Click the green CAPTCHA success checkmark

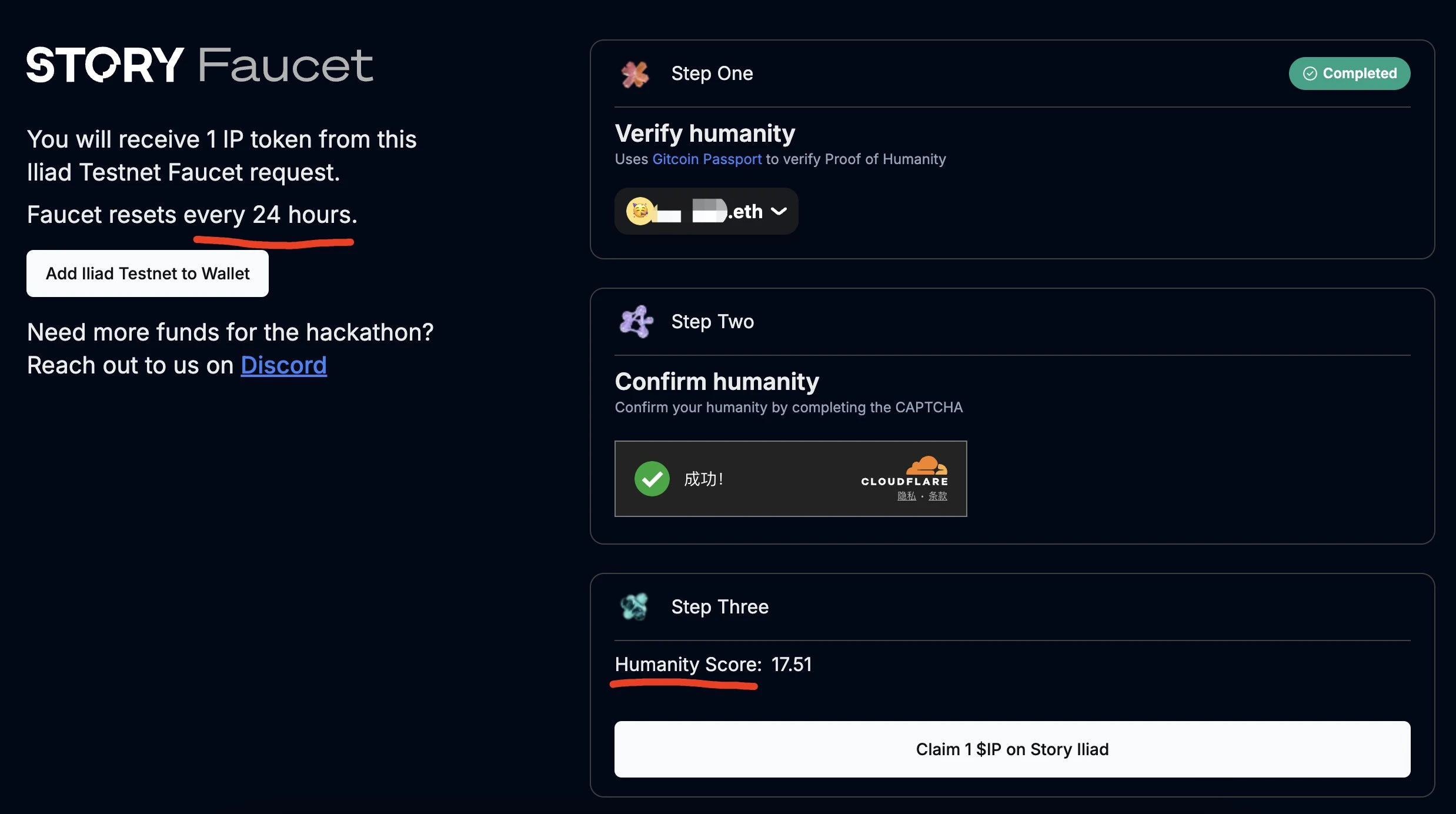(652, 479)
